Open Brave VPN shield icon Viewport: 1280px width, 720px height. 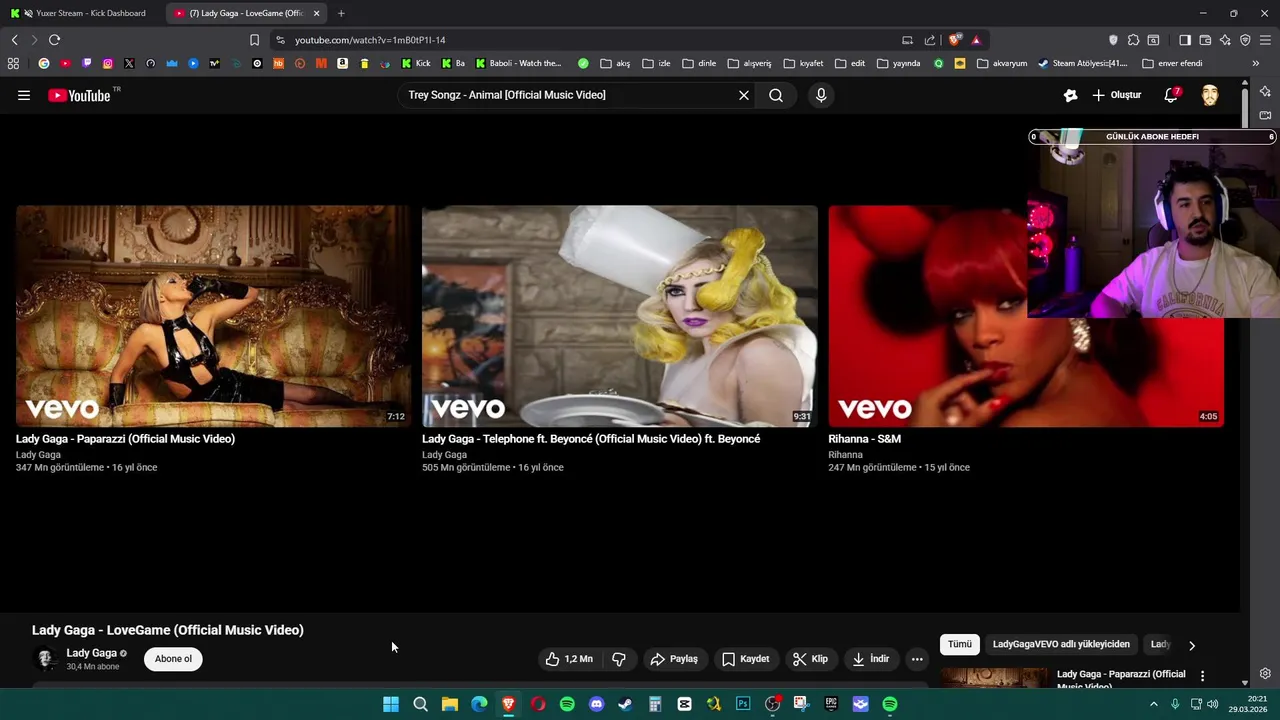coord(1245,40)
